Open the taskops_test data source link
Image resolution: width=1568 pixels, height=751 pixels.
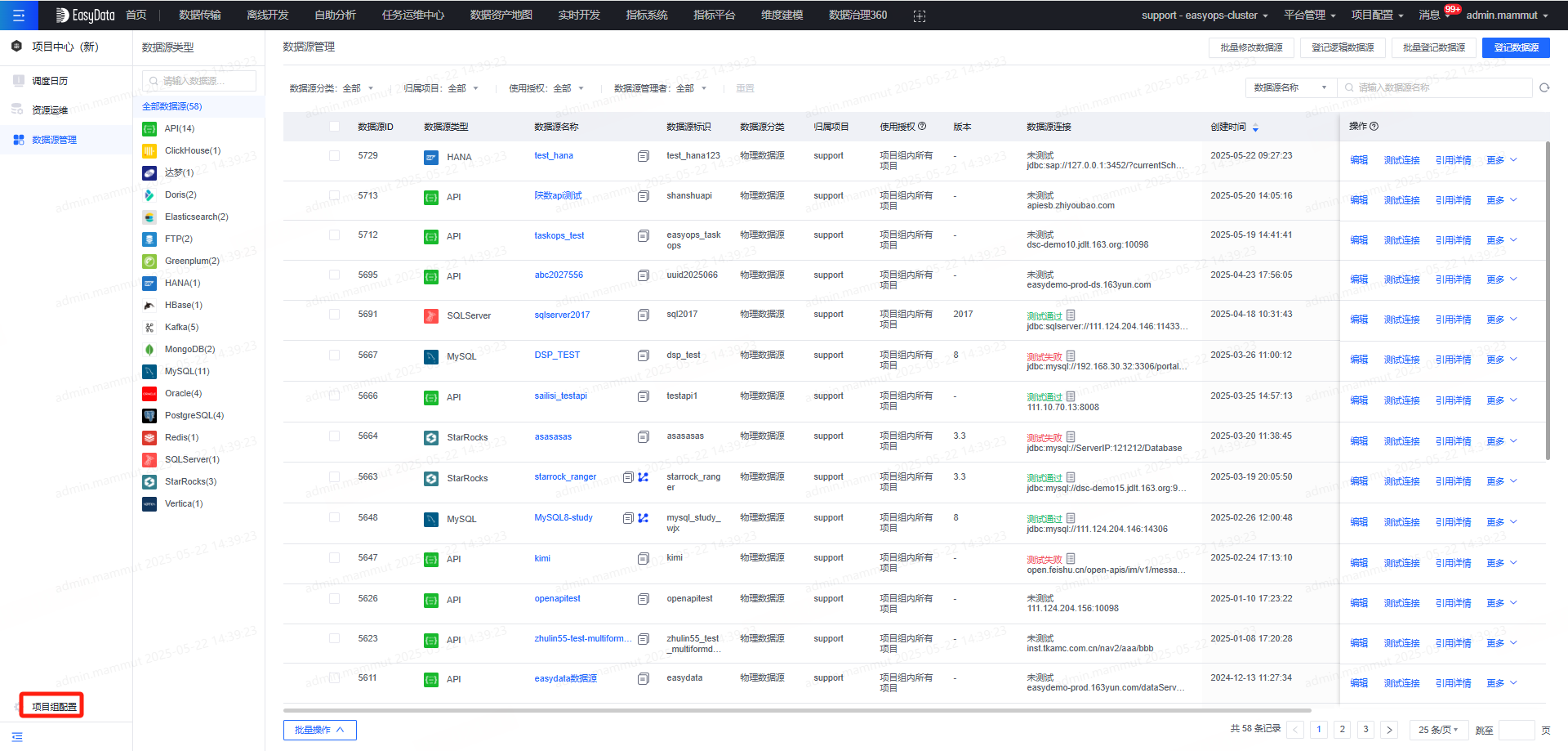click(x=559, y=235)
